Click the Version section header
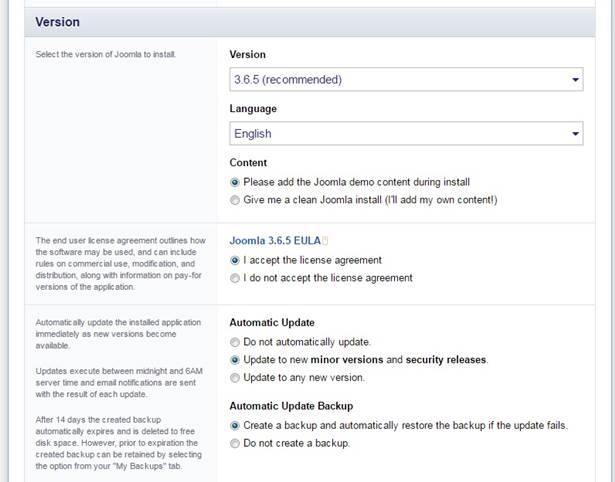This screenshot has width=615, height=482. (x=309, y=22)
